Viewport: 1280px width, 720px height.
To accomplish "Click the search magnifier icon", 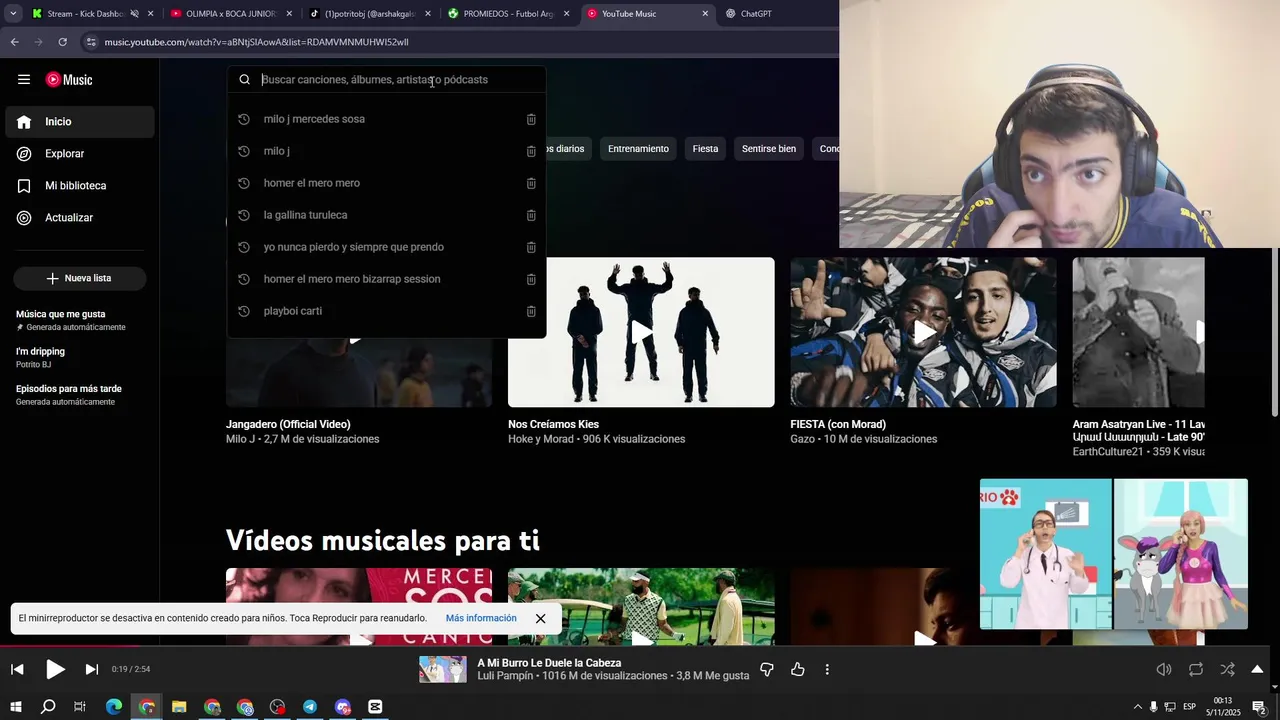I will point(244,80).
